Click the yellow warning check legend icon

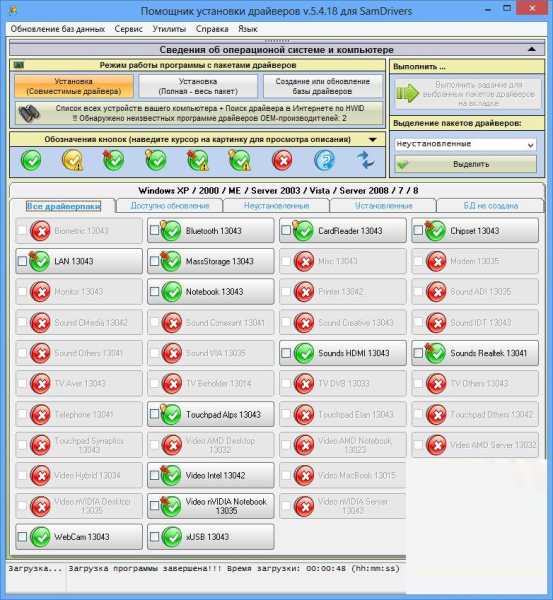point(73,160)
